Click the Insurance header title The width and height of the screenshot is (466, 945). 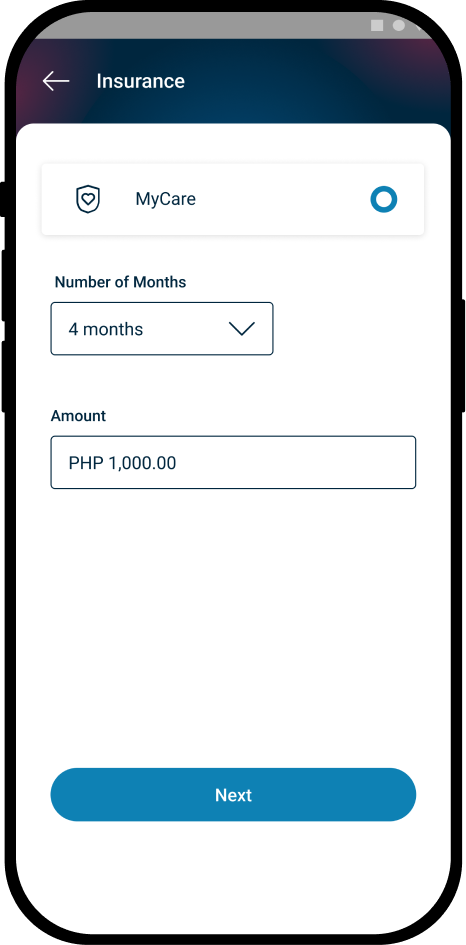point(140,81)
